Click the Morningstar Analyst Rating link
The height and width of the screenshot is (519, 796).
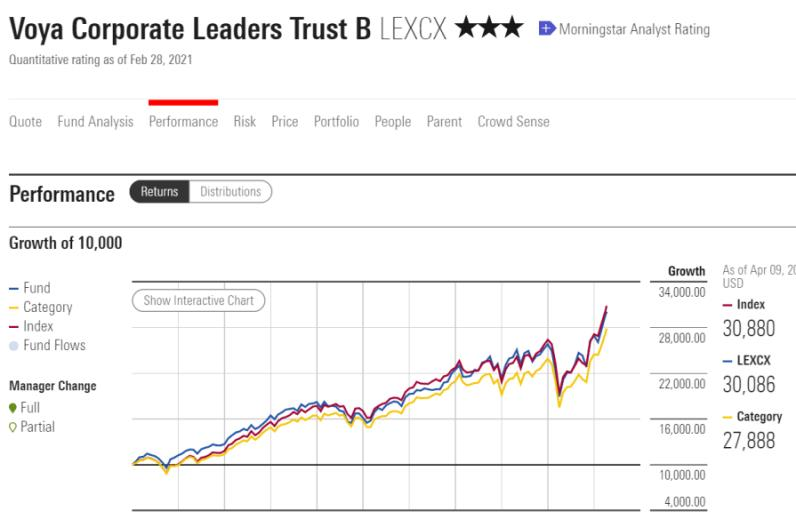point(634,29)
